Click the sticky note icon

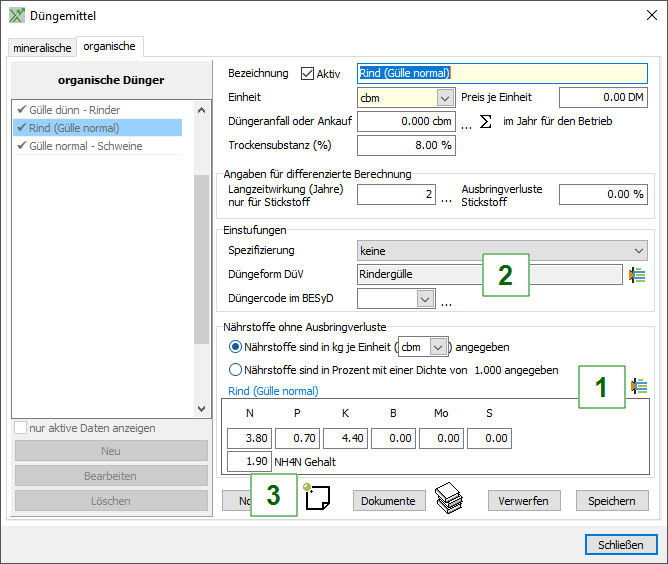click(x=317, y=498)
